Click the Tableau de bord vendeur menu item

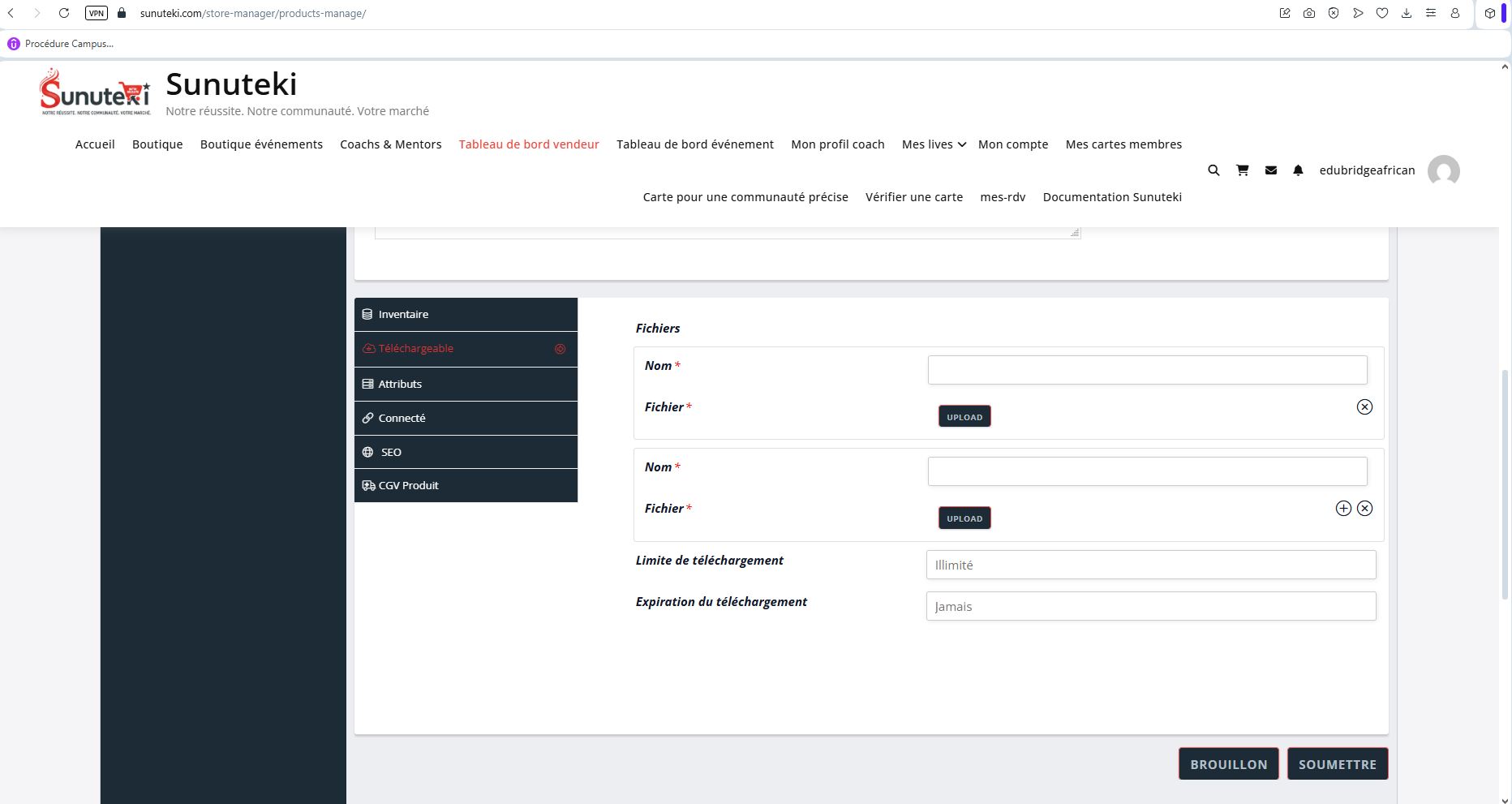(x=529, y=144)
